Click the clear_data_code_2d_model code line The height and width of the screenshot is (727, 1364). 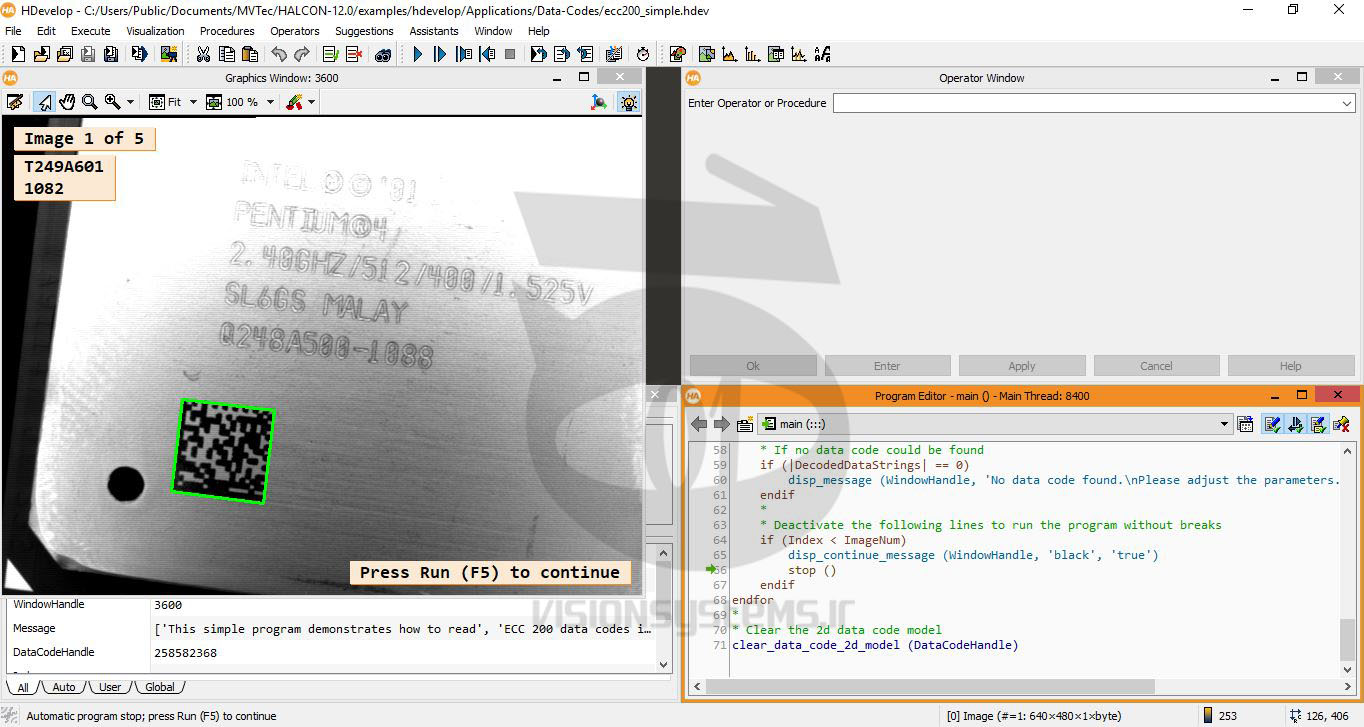point(875,645)
